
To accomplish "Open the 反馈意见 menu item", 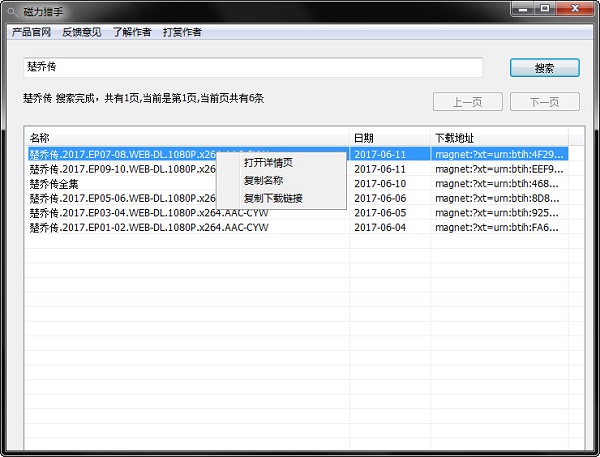I will tap(81, 32).
